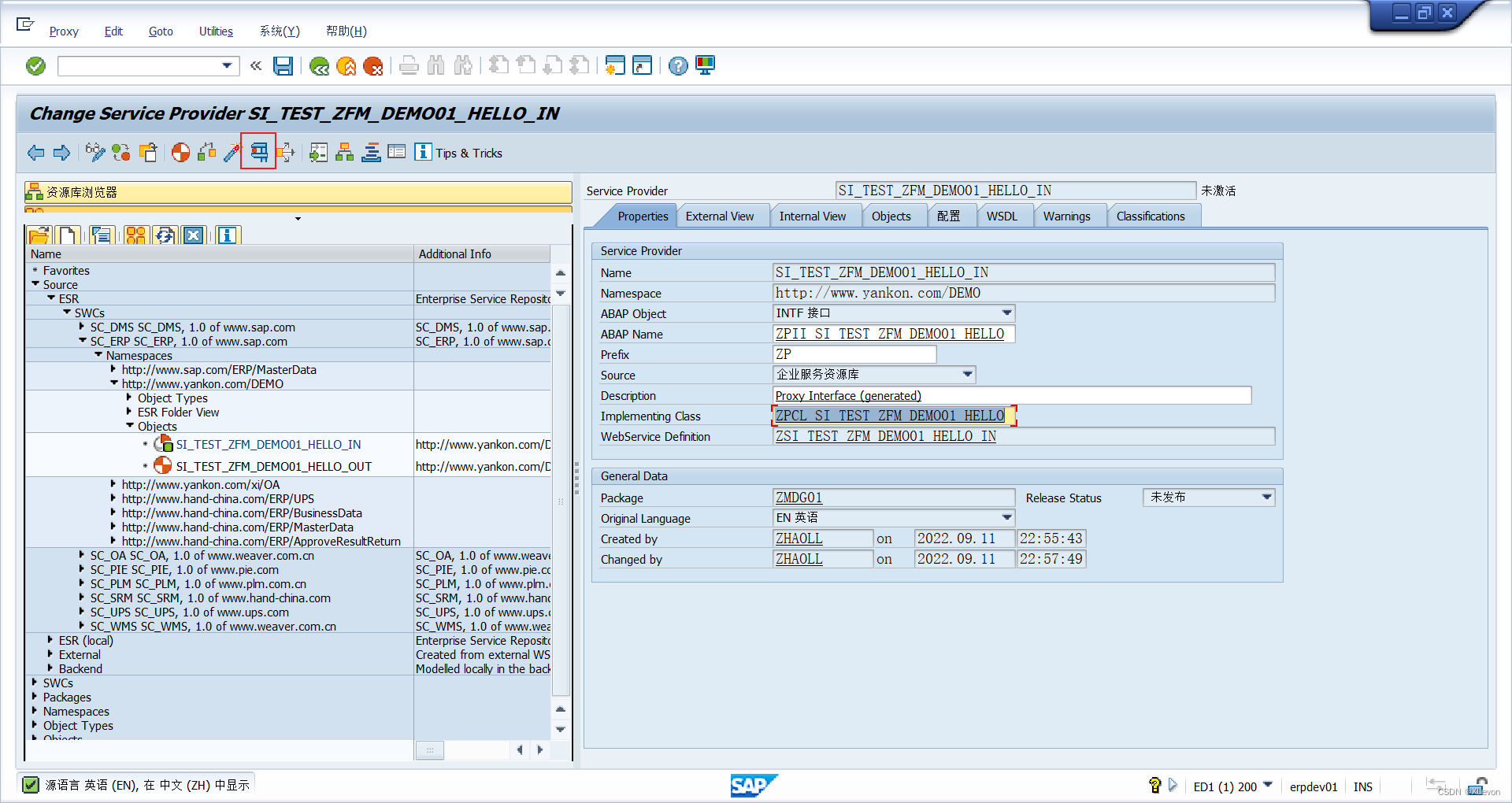Select SI_TEST_ZFM_DEMO01_HELLO_IN in the tree
The width and height of the screenshot is (1512, 803).
[x=269, y=445]
